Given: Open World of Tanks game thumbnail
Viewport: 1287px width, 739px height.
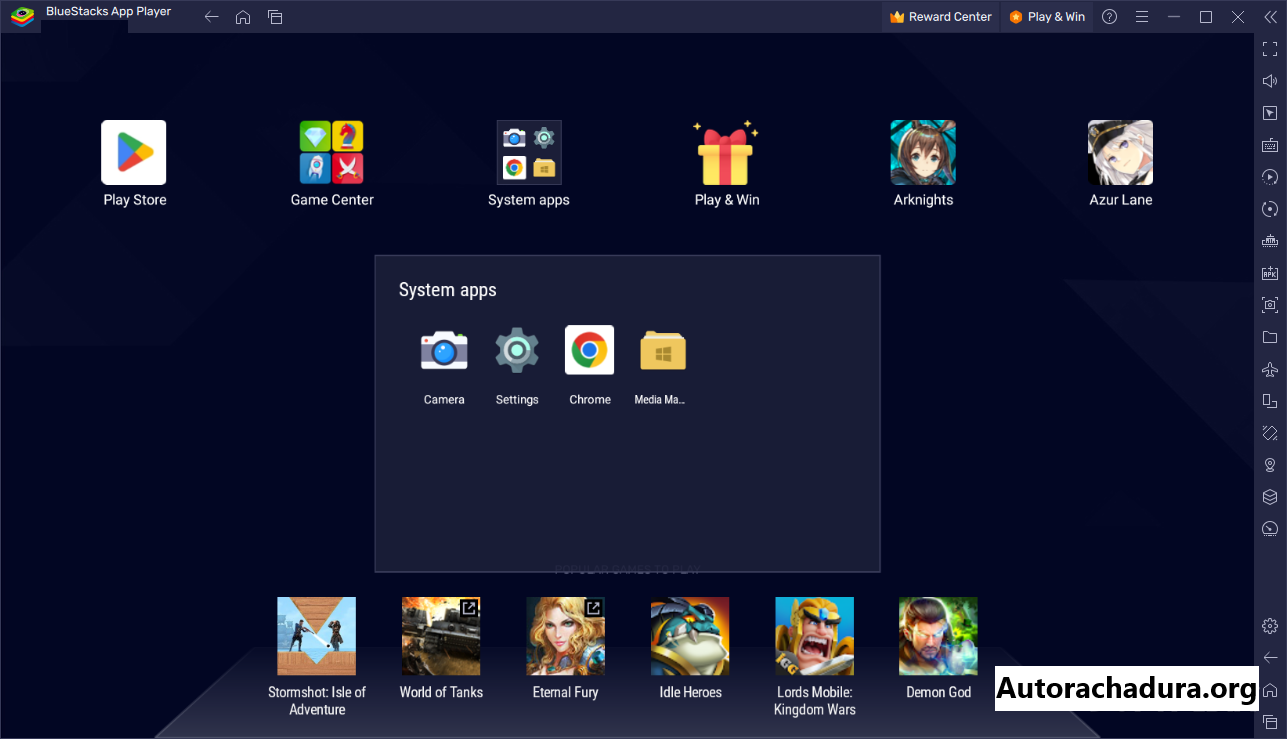Looking at the screenshot, I should (x=441, y=636).
